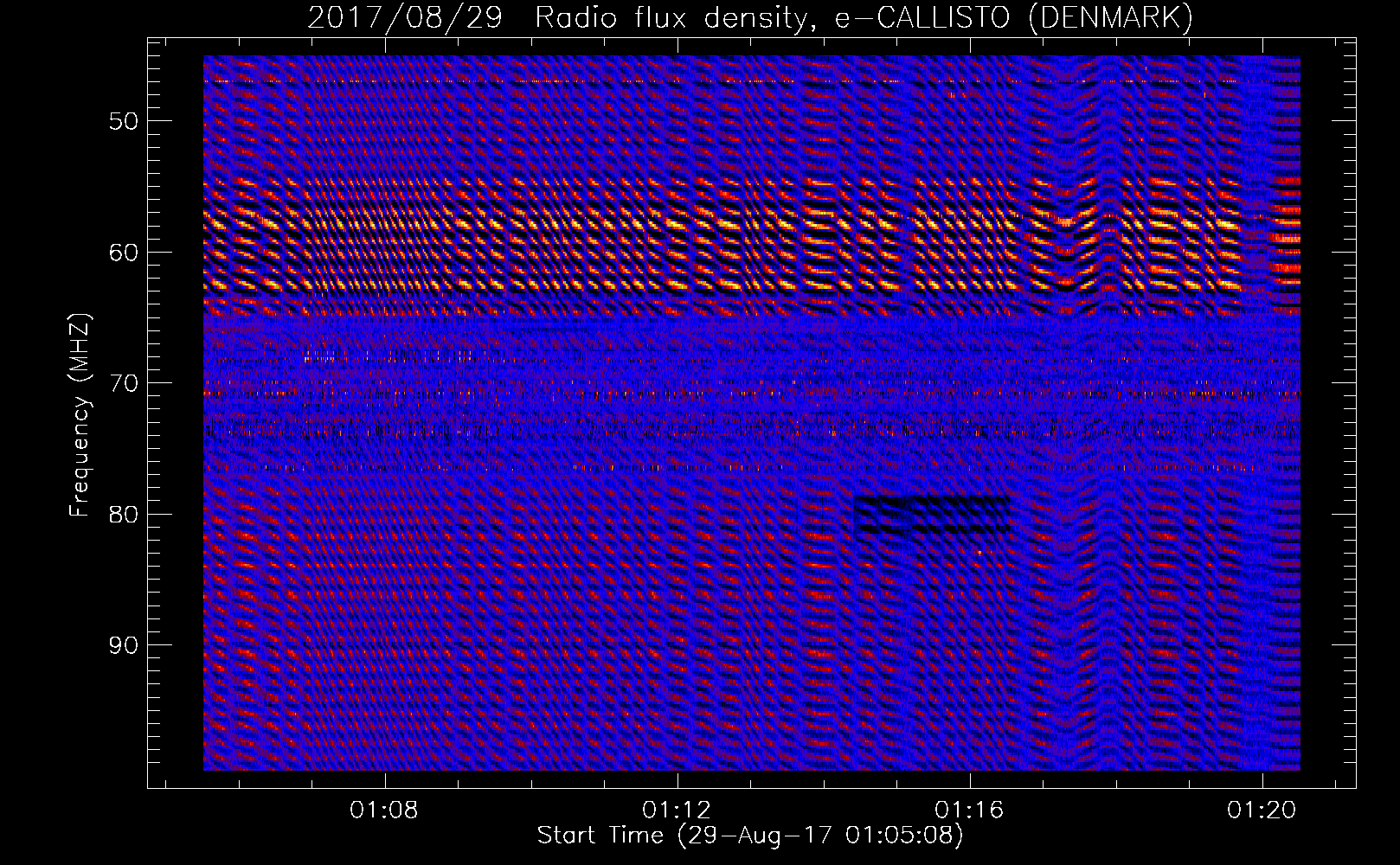Click the frequency tick label "60"
The image size is (1400, 865).
pos(124,252)
